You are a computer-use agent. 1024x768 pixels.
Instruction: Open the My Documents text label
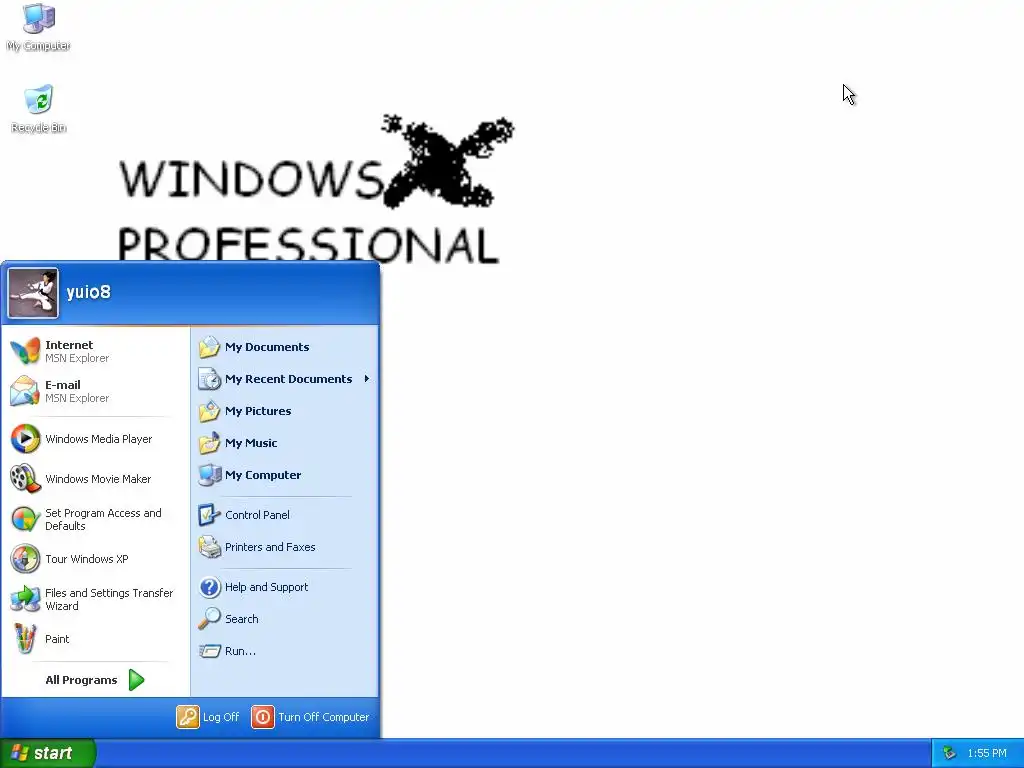(x=267, y=347)
